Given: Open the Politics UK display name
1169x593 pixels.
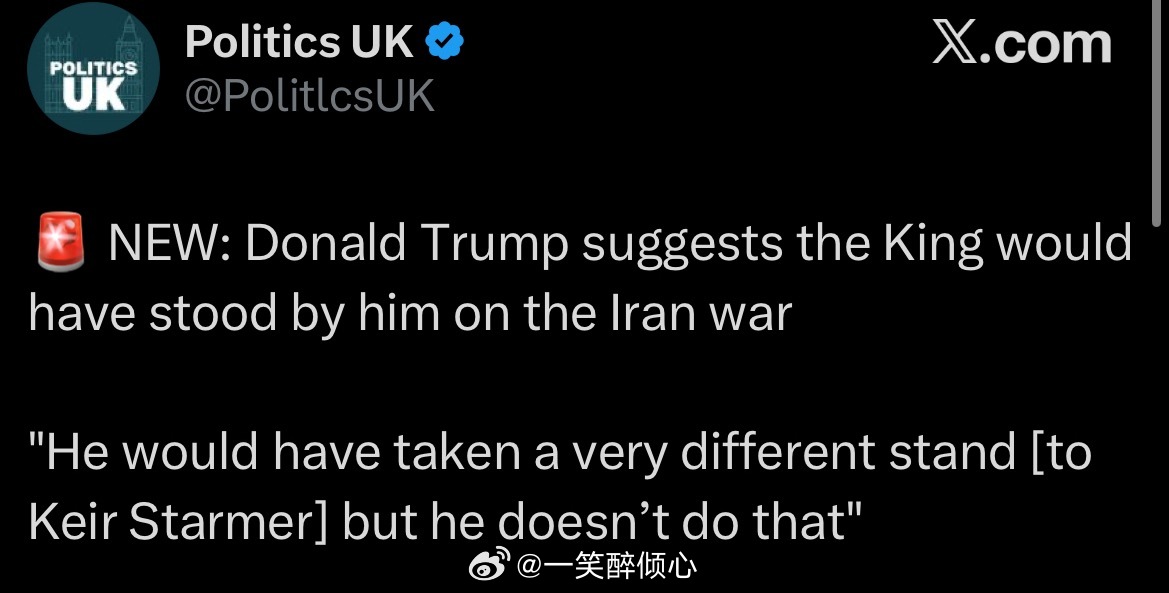Looking at the screenshot, I should pyautogui.click(x=300, y=42).
